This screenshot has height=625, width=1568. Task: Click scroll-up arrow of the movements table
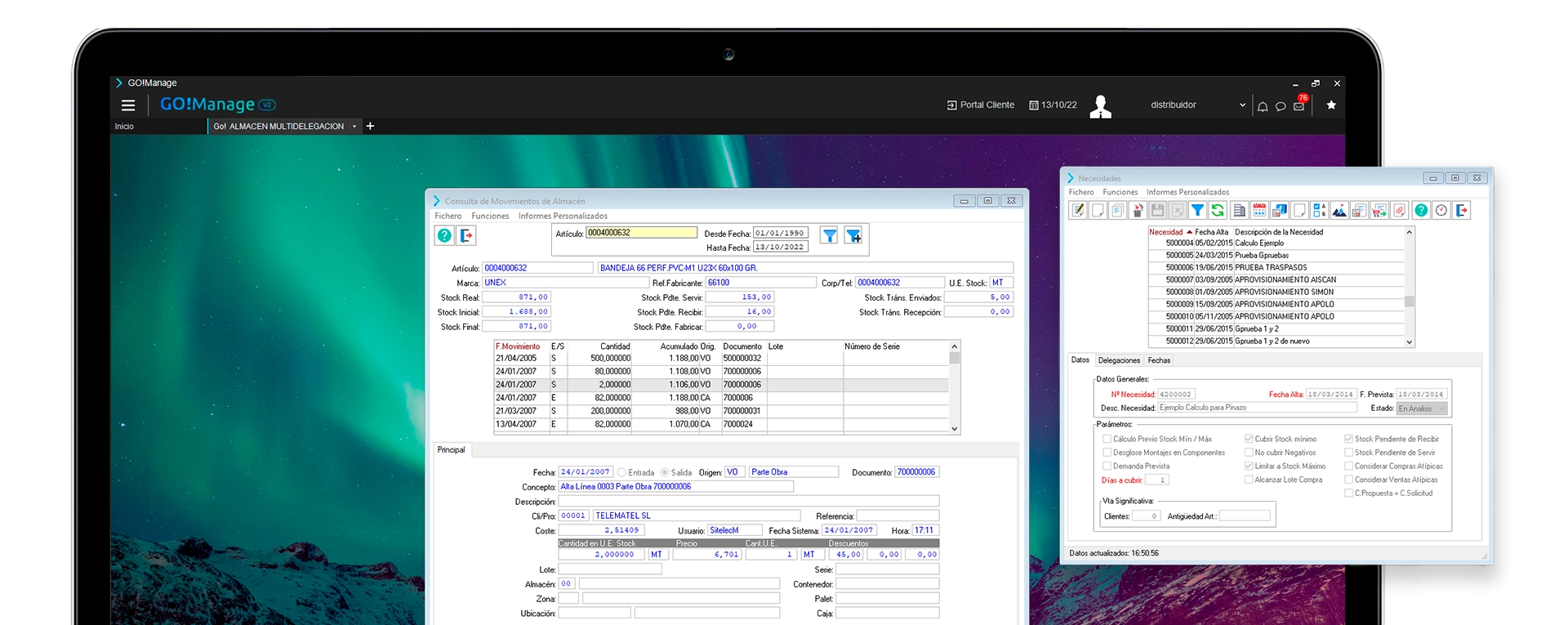pos(954,346)
